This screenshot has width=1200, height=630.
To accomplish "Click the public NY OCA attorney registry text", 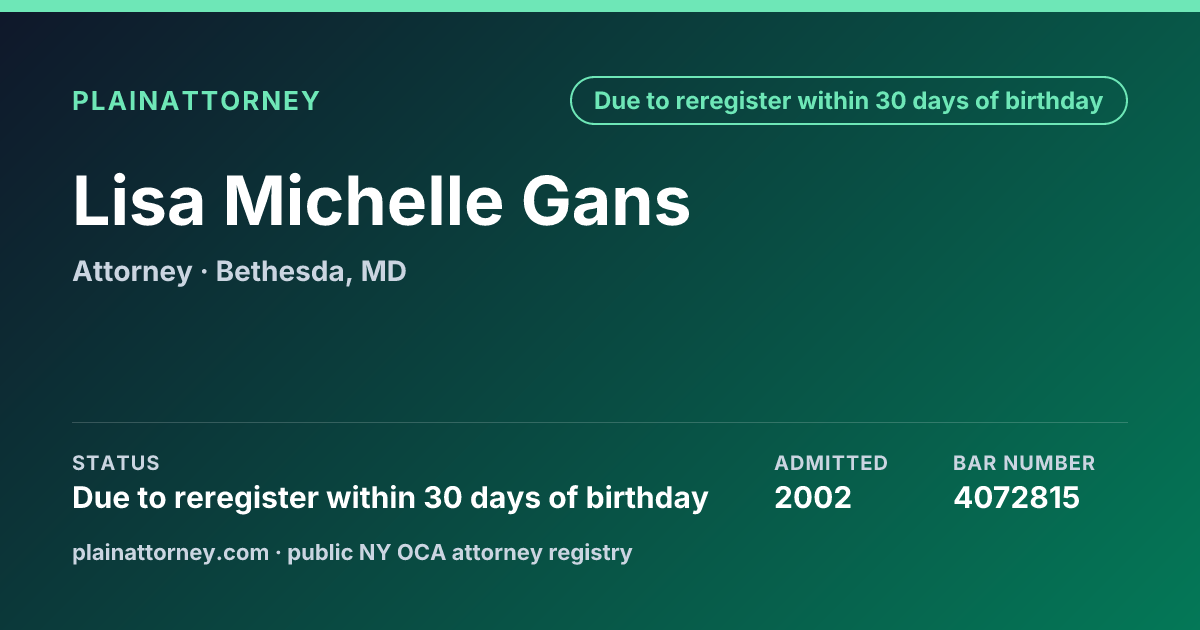I will [460, 552].
